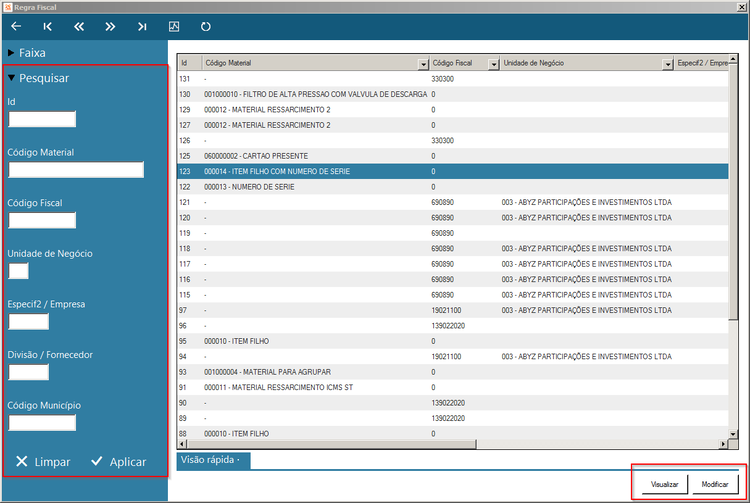Select row 119 with fiscal code 690890
The height and width of the screenshot is (503, 750).
pyautogui.click(x=452, y=233)
